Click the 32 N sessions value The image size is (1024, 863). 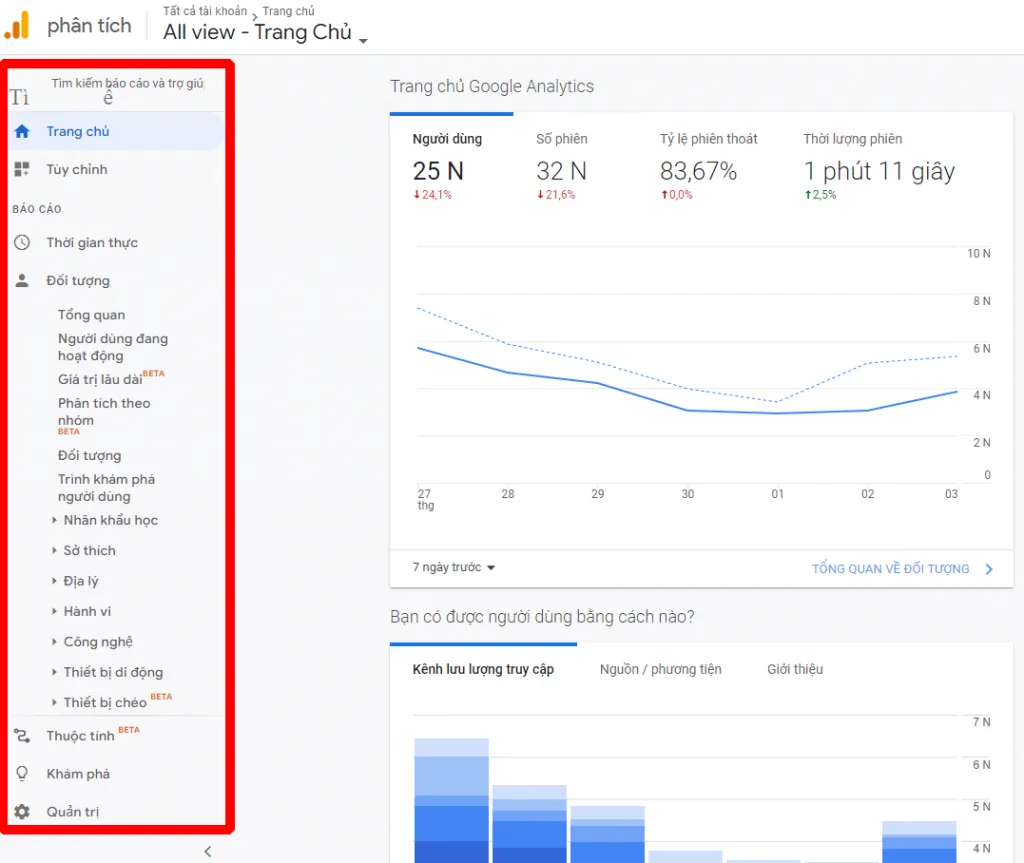(561, 171)
